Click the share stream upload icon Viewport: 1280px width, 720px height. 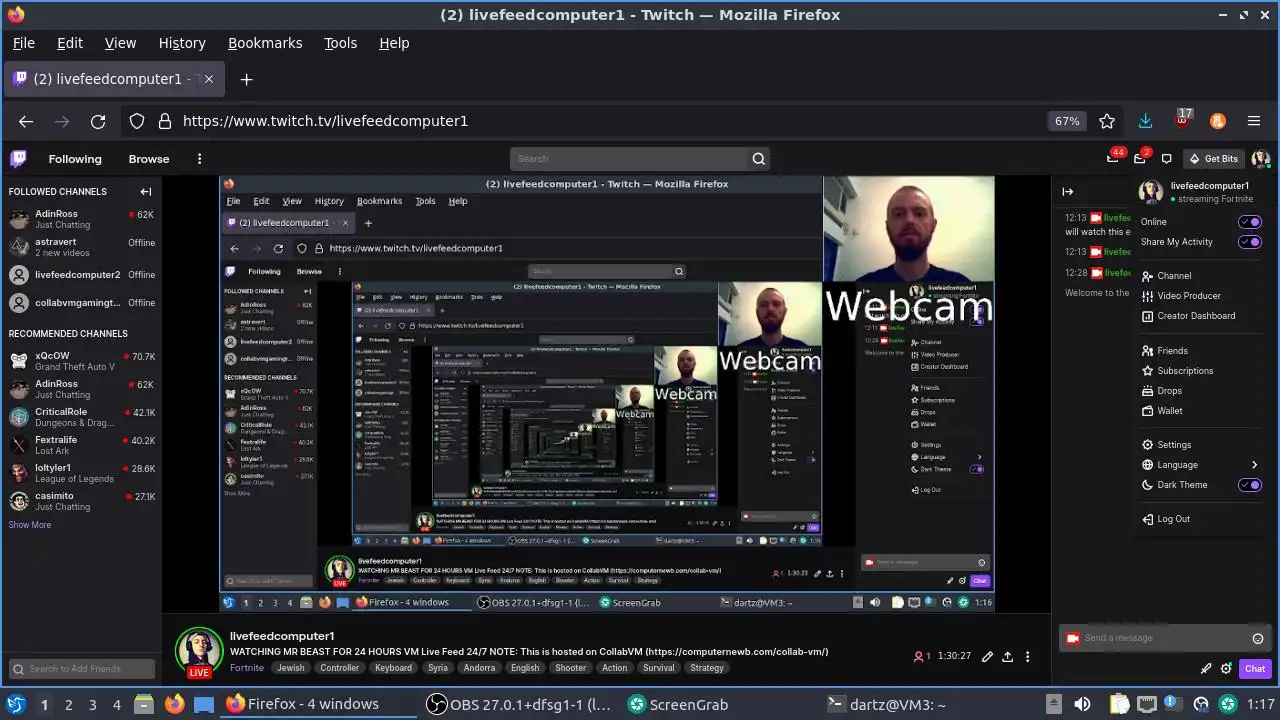click(1007, 657)
